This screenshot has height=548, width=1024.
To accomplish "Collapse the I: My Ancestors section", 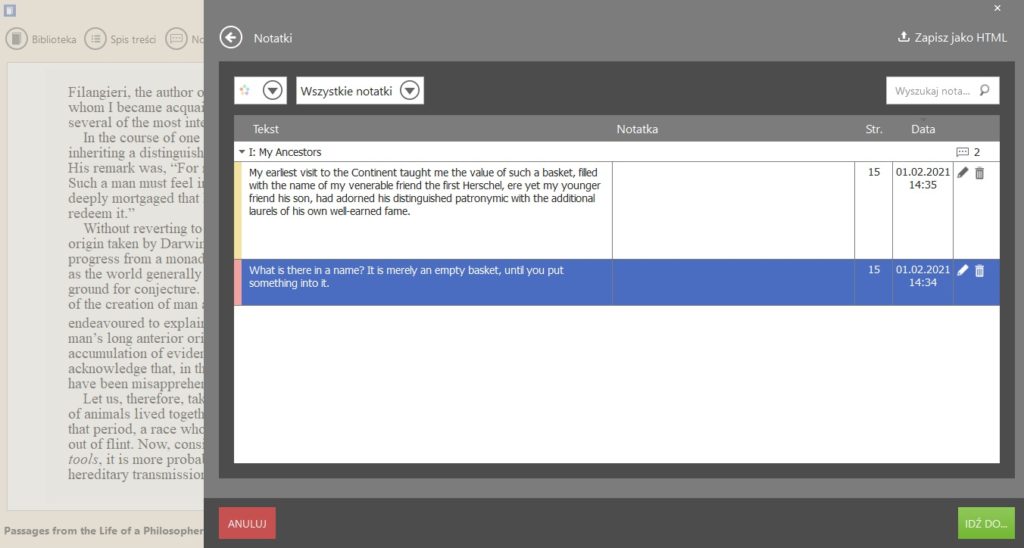I will tap(241, 152).
